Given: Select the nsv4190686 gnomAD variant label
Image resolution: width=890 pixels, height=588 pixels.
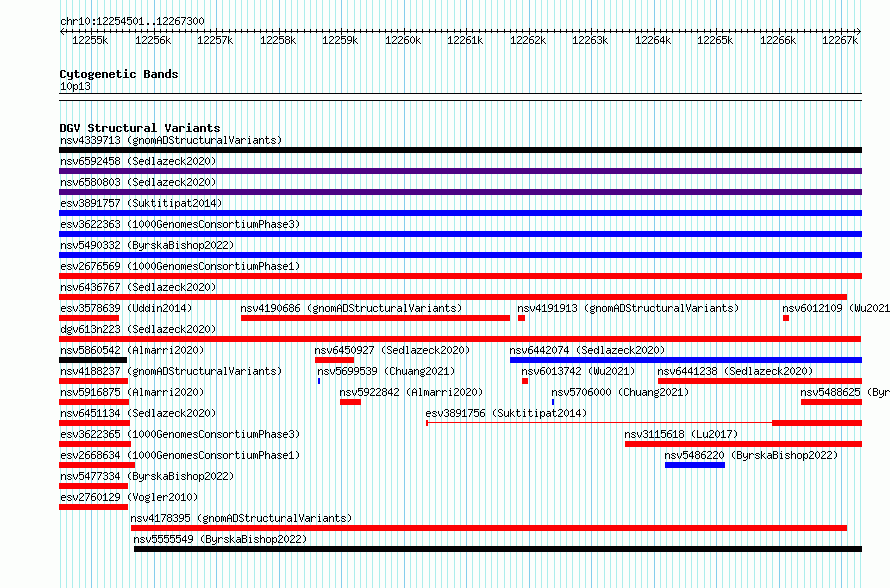Looking at the screenshot, I should click(x=351, y=308).
